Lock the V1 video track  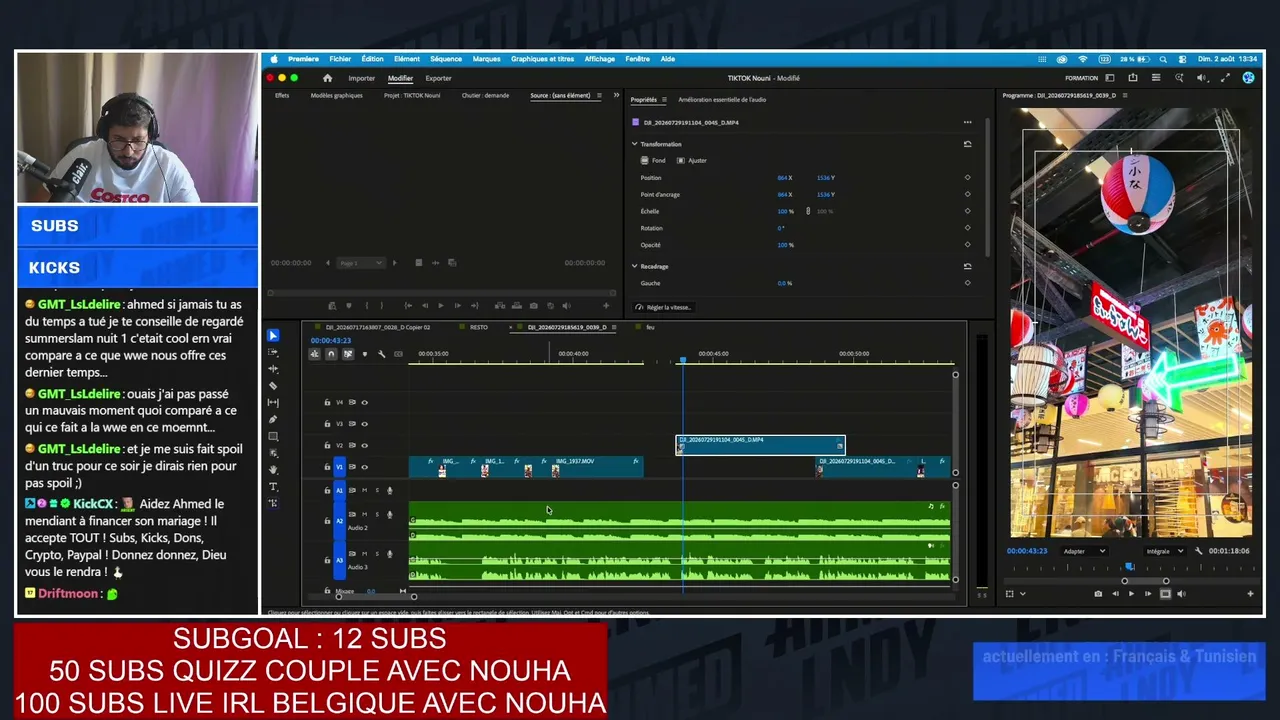327,467
